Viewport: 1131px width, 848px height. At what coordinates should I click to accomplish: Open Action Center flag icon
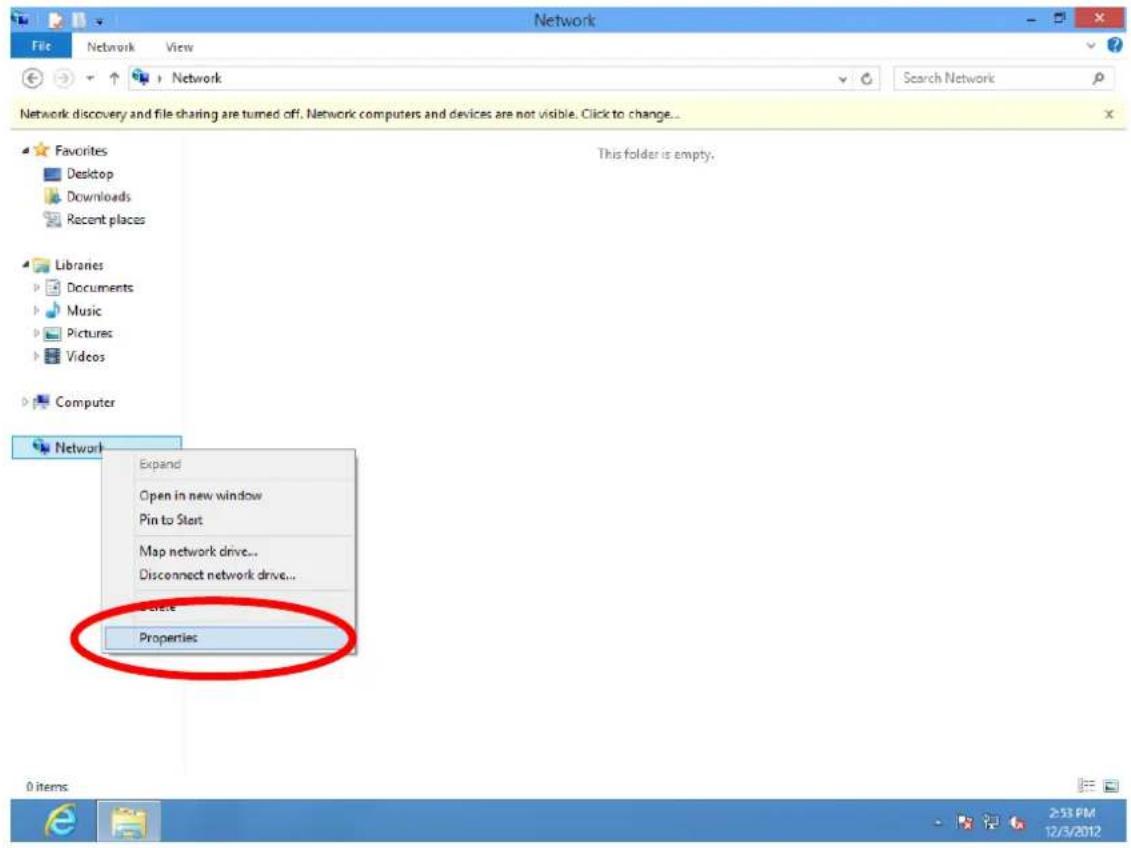pyautogui.click(x=965, y=822)
